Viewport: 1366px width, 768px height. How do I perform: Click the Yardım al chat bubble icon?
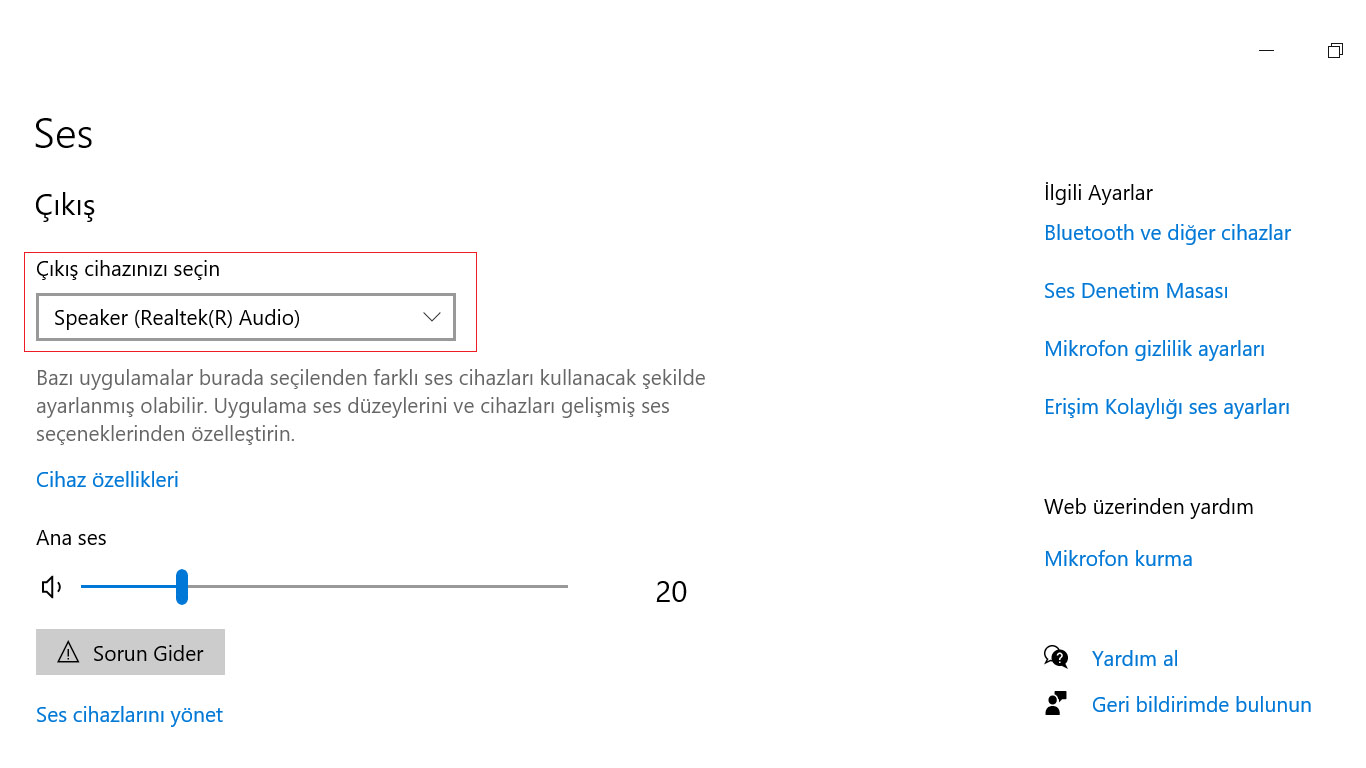coord(1056,657)
